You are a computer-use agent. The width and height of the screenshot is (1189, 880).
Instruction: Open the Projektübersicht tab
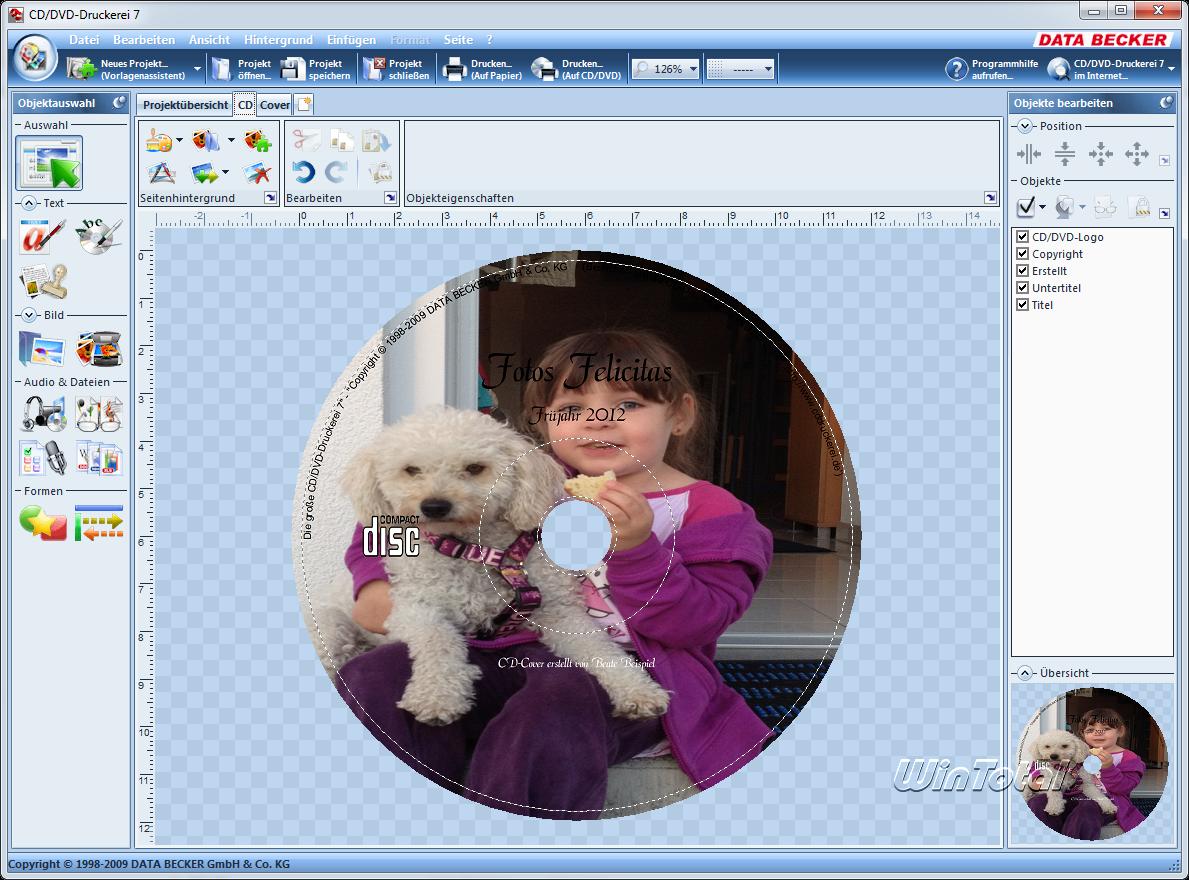pos(185,105)
